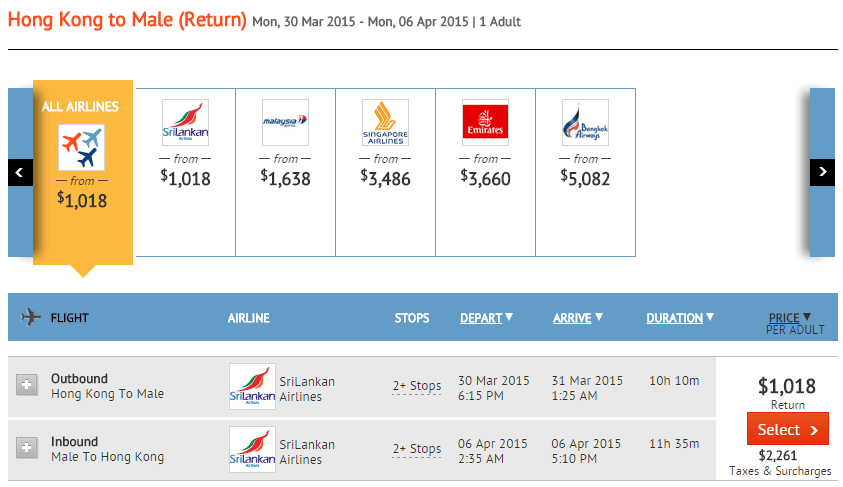
Task: Select the Emirates logo
Action: [485, 123]
